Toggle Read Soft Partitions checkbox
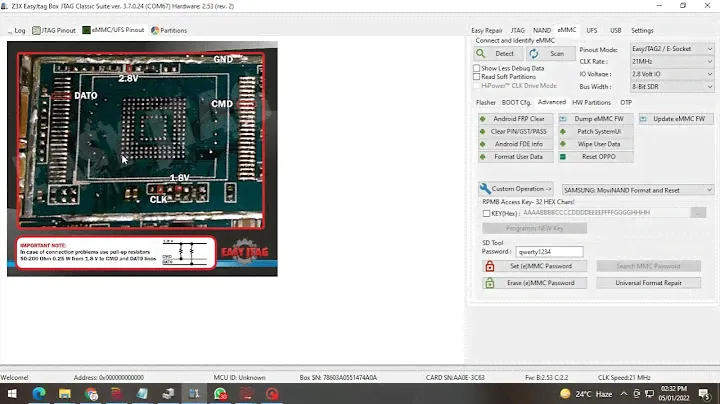Screen dimensions: 720x404 (x=477, y=77)
